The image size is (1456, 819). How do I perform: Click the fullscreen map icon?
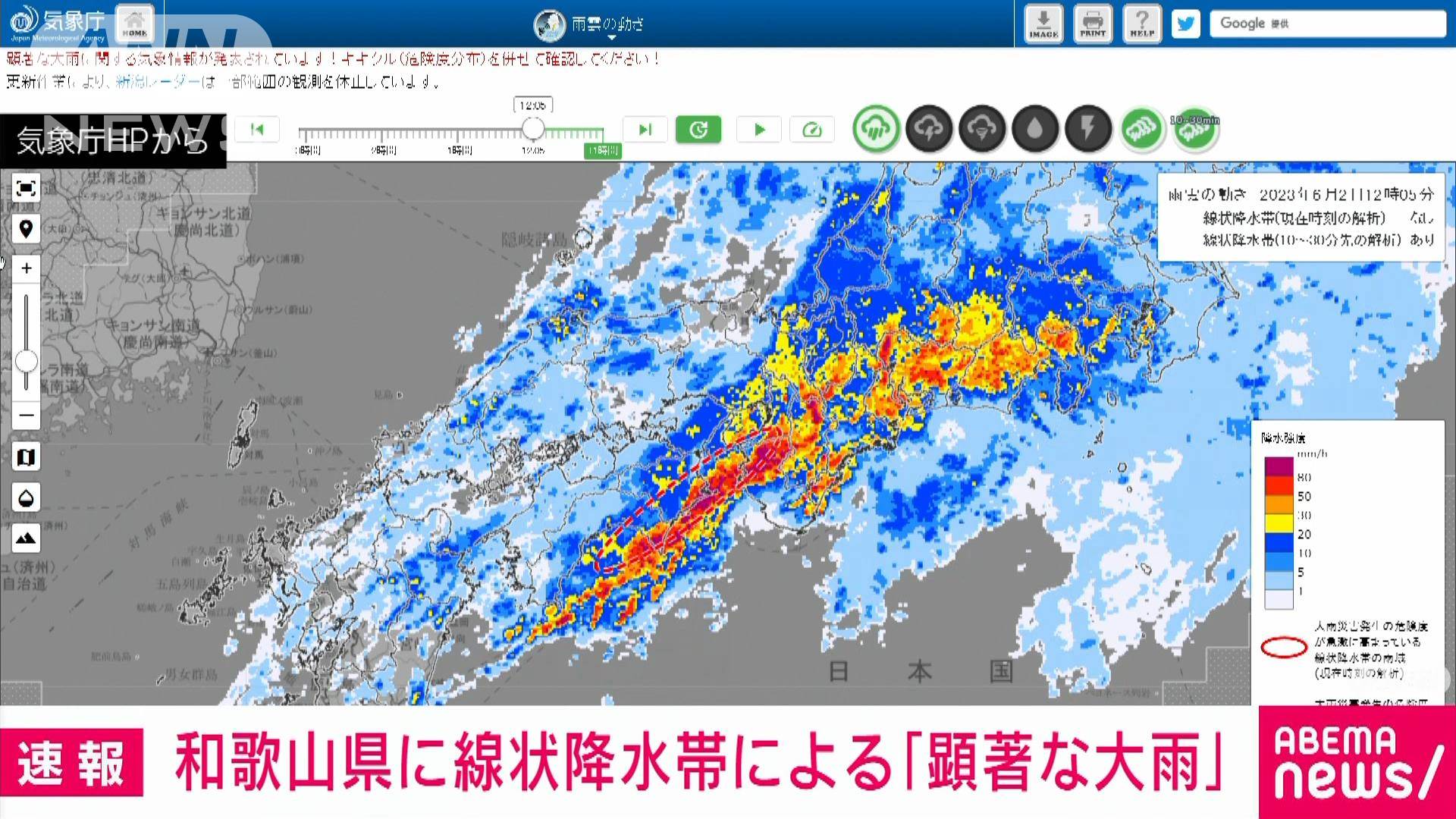tap(26, 188)
